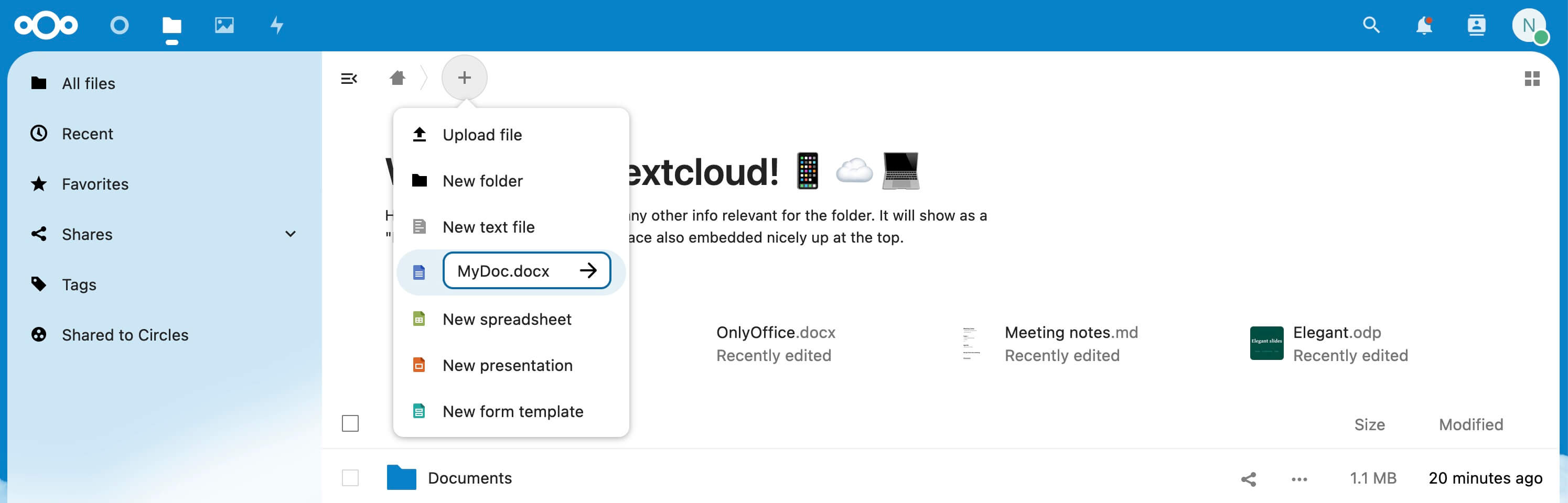Image resolution: width=1568 pixels, height=503 pixels.
Task: Click the Elegant.odp thumbnail
Action: coord(1266,343)
